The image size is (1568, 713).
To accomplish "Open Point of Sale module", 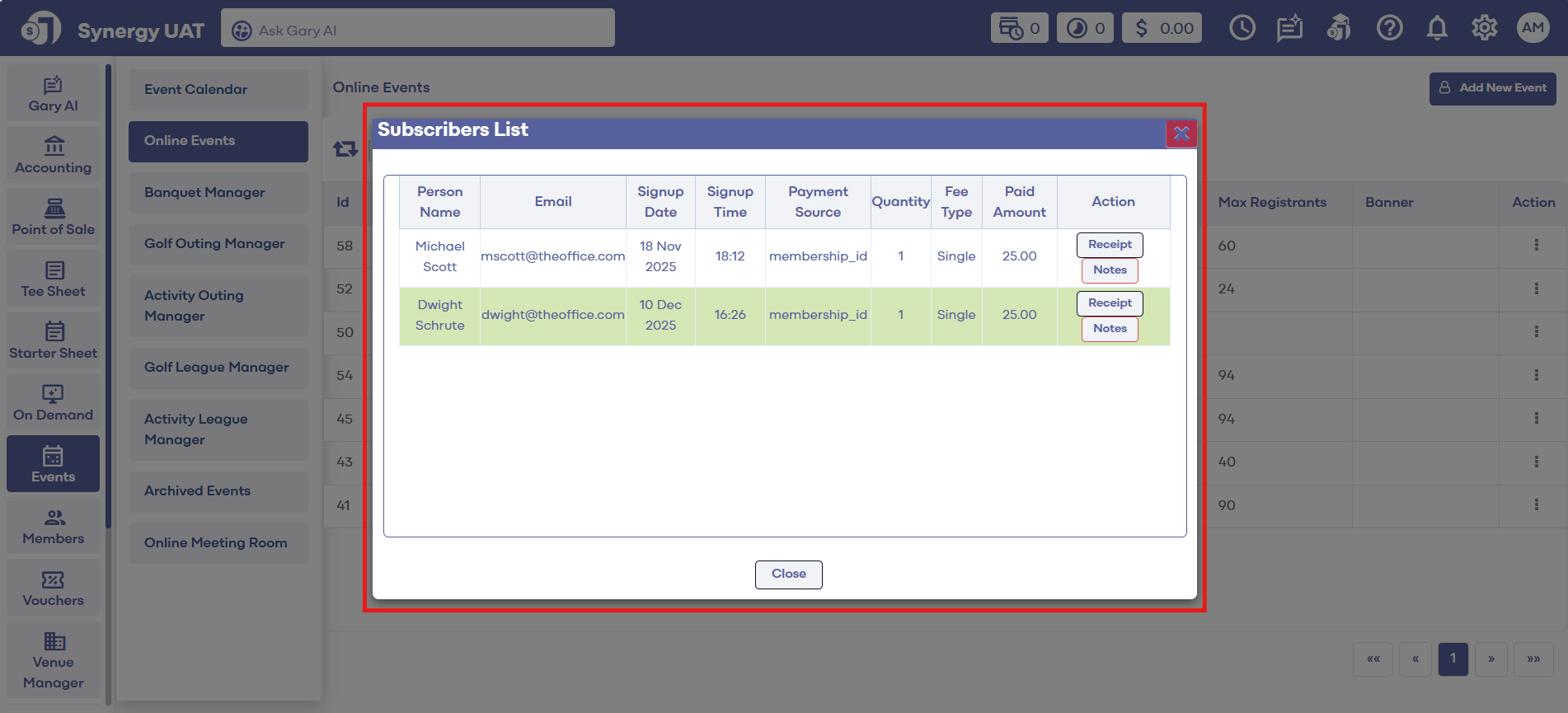I will pyautogui.click(x=54, y=218).
